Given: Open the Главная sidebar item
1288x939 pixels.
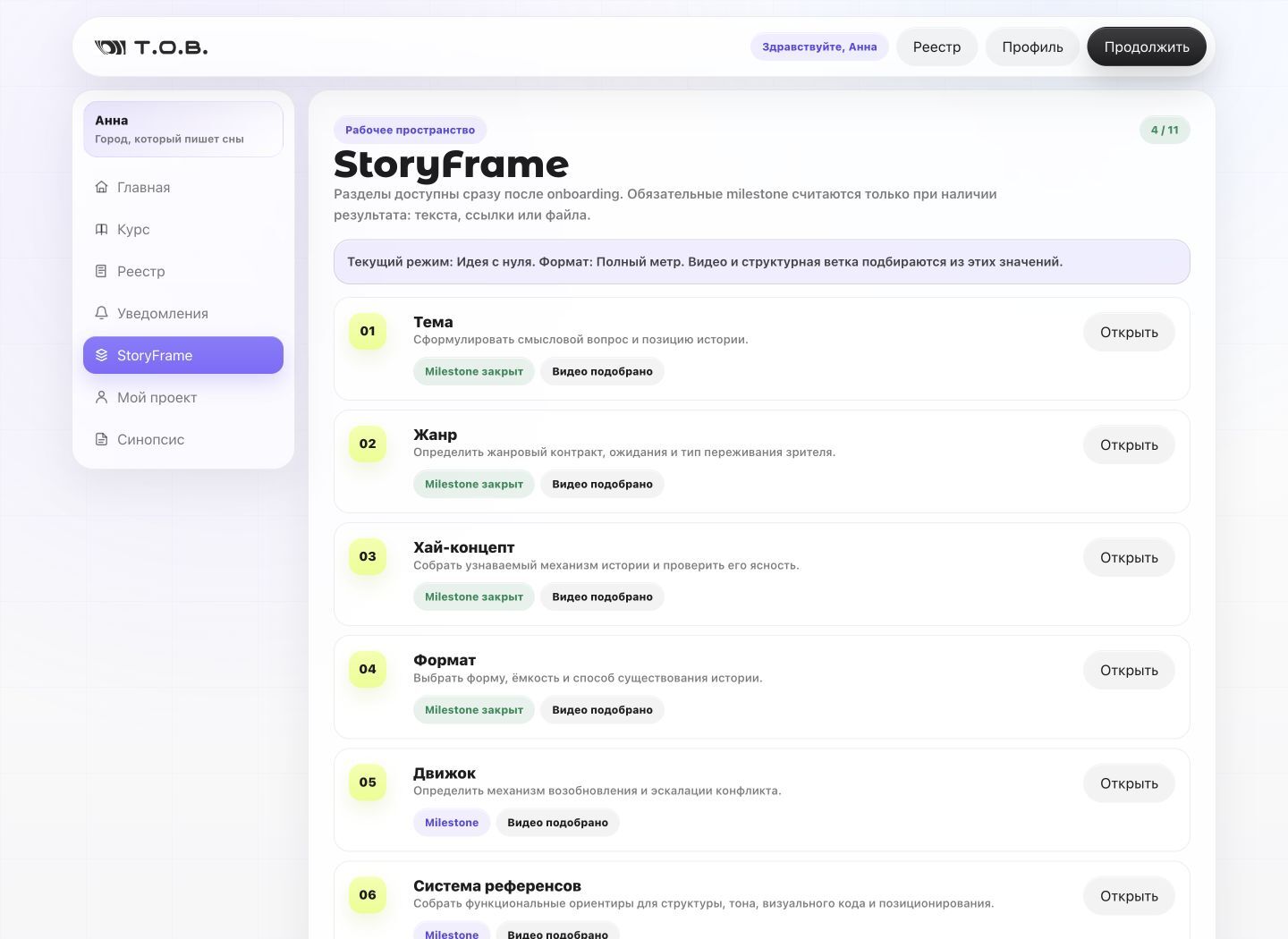Looking at the screenshot, I should 183,187.
